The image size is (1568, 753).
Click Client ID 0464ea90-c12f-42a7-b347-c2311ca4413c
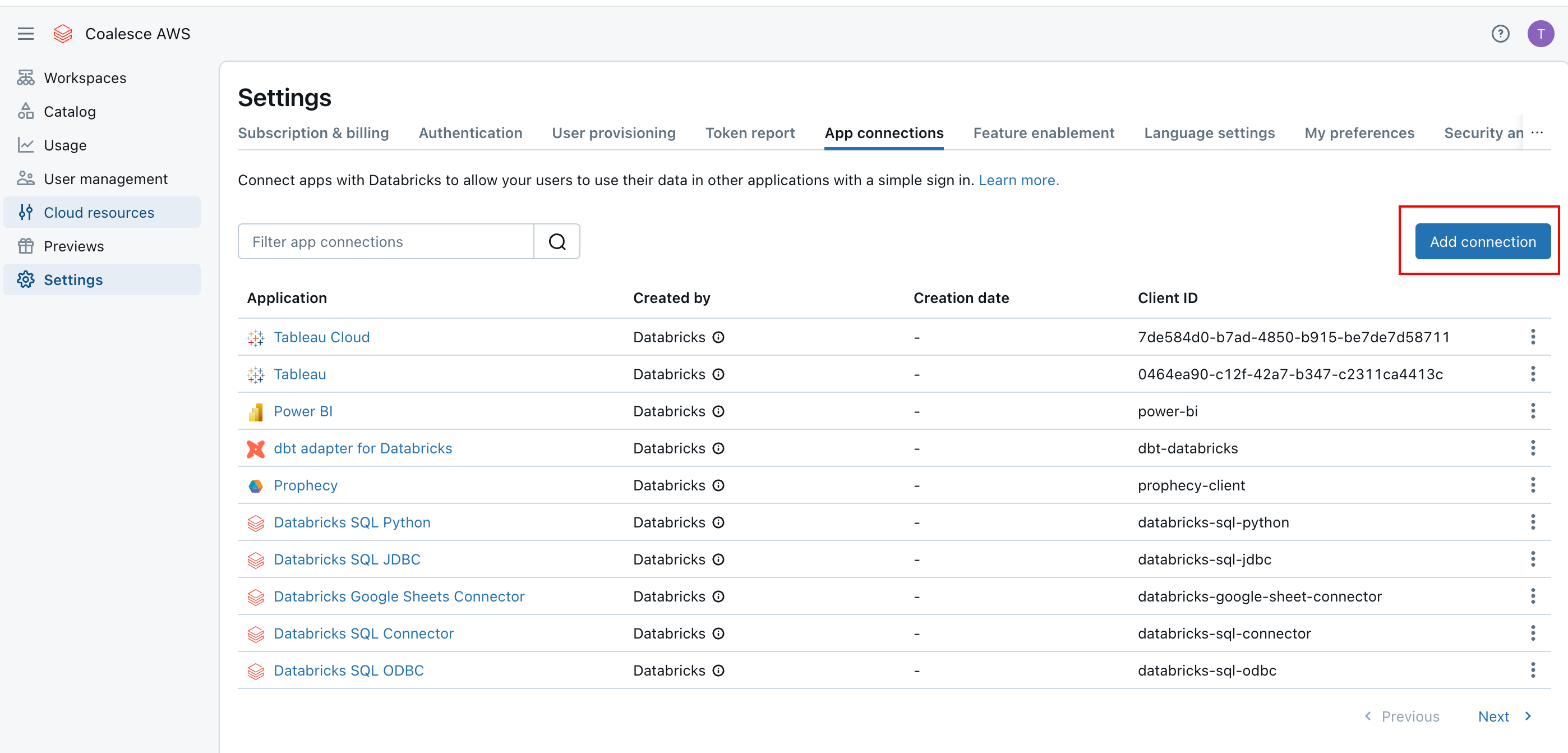pyautogui.click(x=1290, y=375)
